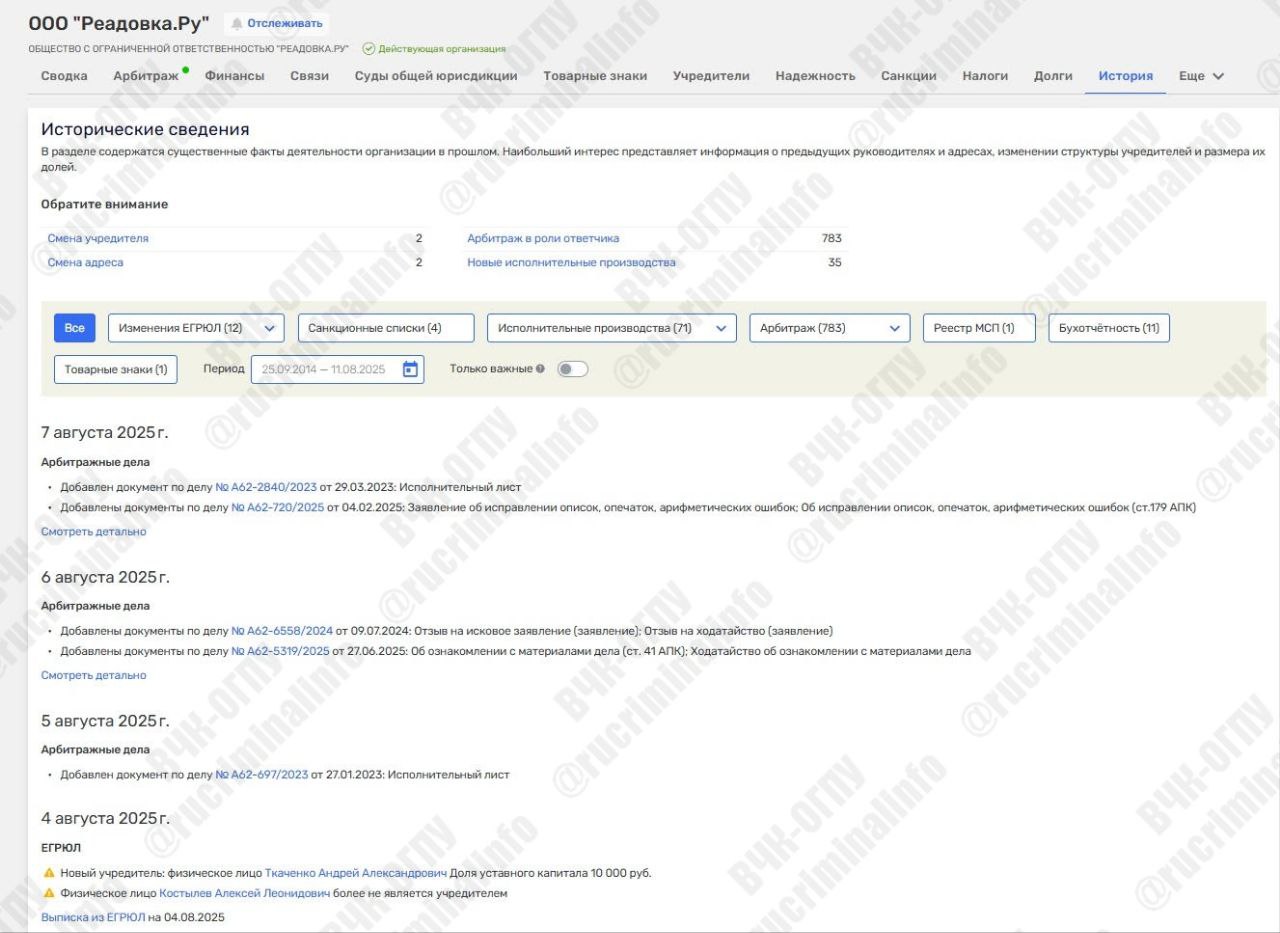Viewport: 1280px width, 933px height.
Task: Go to the Санкции tab
Action: click(908, 76)
